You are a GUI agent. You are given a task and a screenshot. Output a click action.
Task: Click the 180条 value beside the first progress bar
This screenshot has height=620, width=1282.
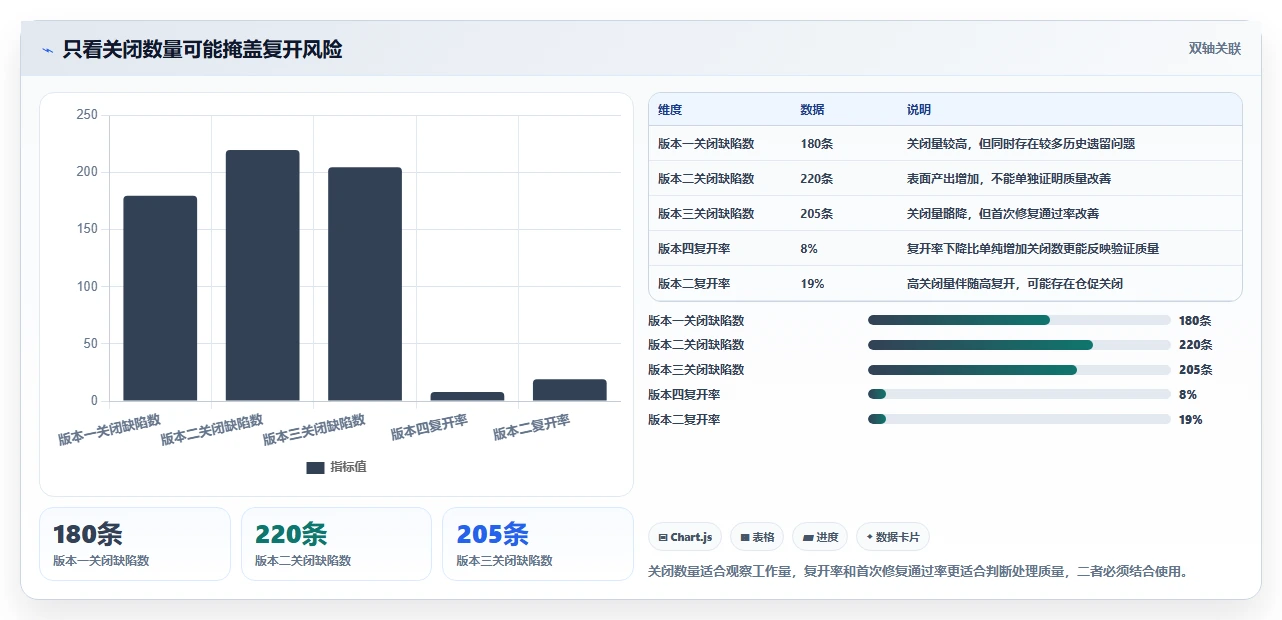(1195, 321)
